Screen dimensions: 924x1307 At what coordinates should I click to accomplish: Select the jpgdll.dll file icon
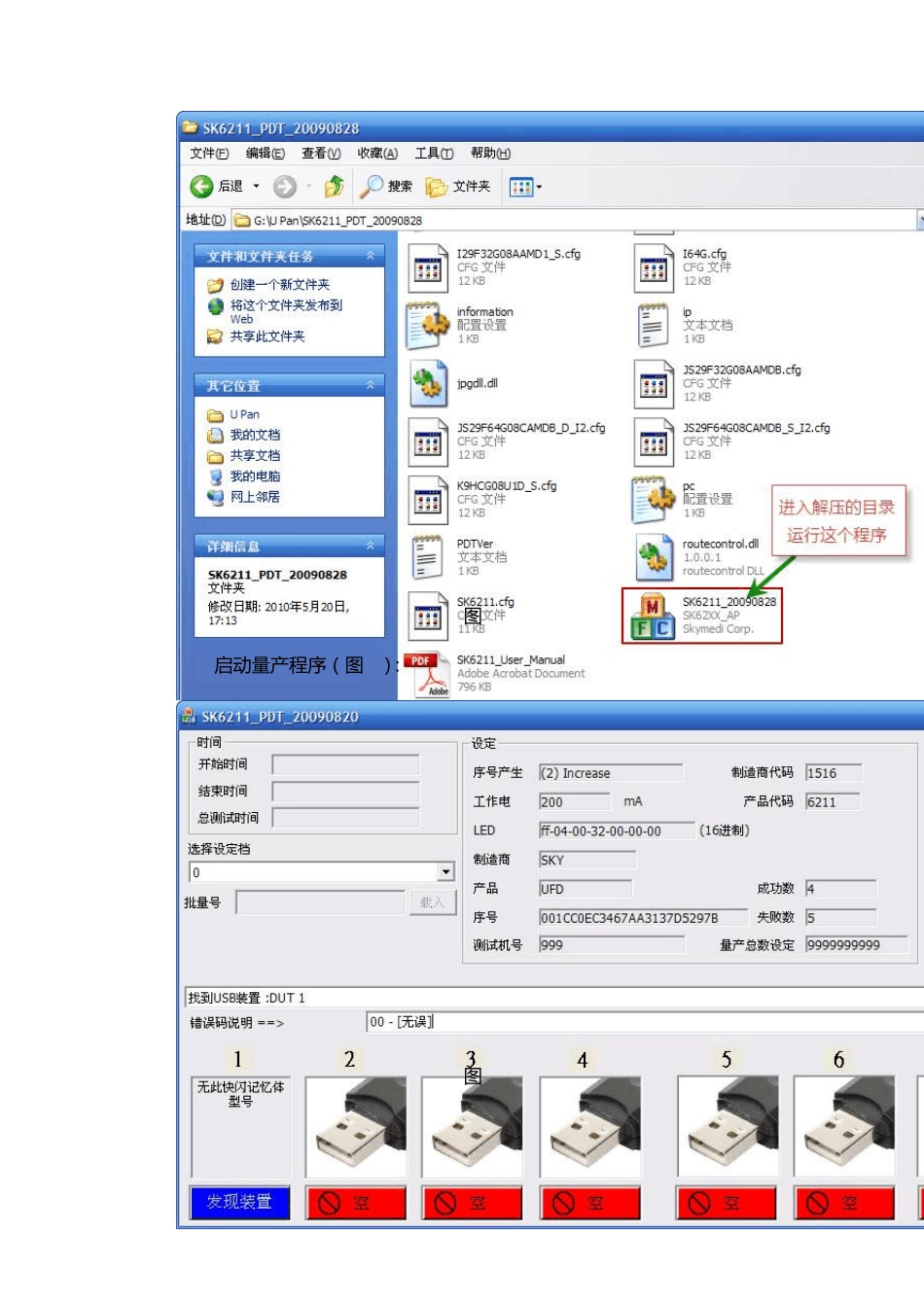pyautogui.click(x=428, y=384)
